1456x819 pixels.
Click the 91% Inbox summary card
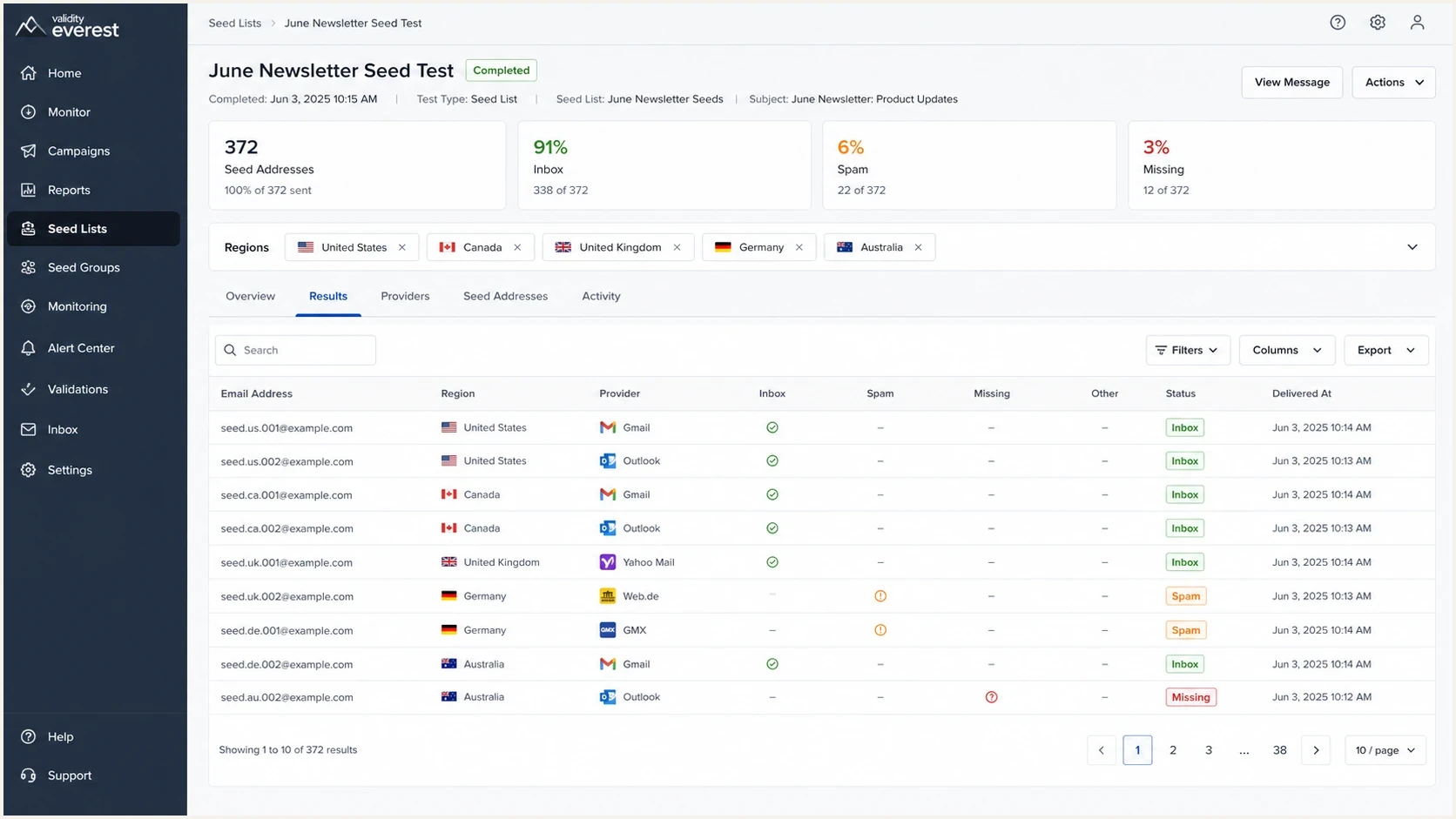tap(664, 165)
